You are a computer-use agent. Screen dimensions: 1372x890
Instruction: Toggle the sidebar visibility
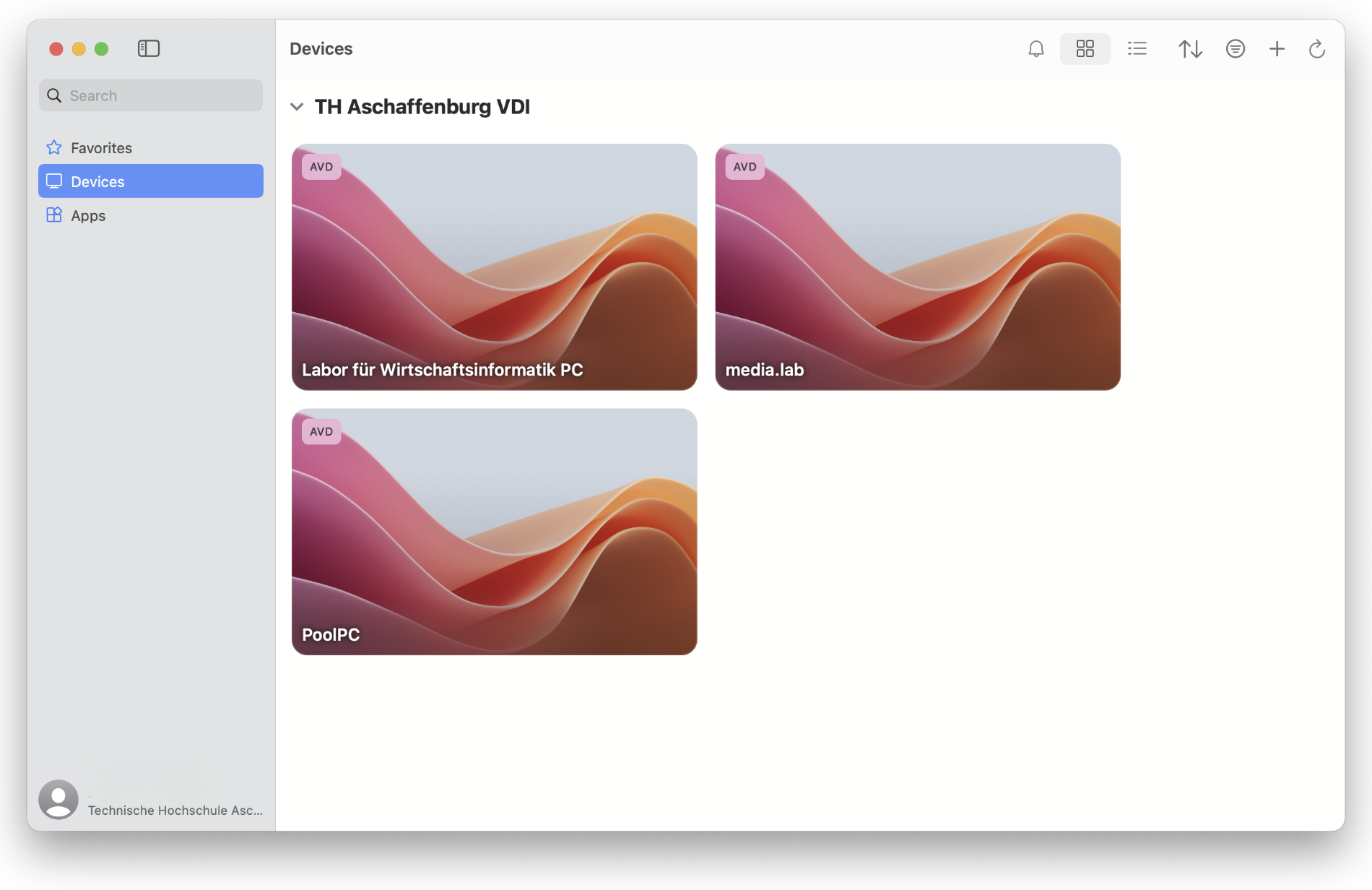coord(149,48)
